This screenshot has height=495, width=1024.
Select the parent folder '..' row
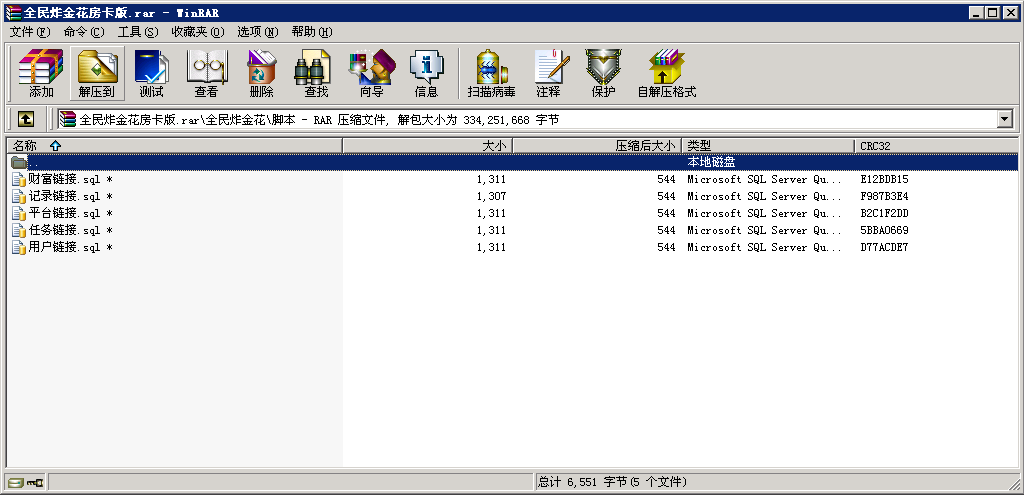click(34, 162)
